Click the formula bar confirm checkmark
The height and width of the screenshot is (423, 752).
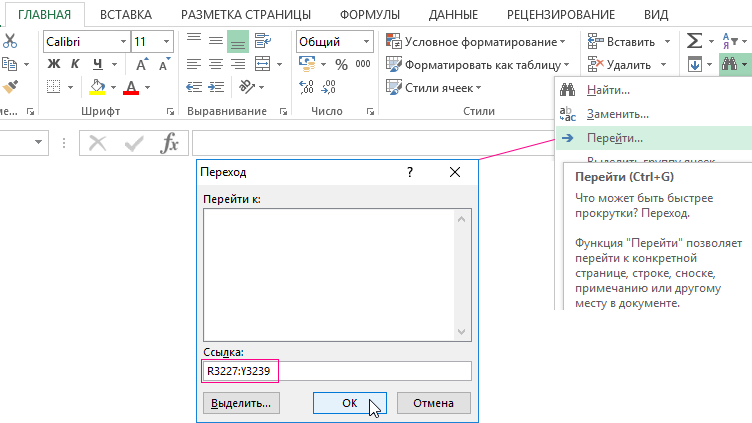pos(134,143)
